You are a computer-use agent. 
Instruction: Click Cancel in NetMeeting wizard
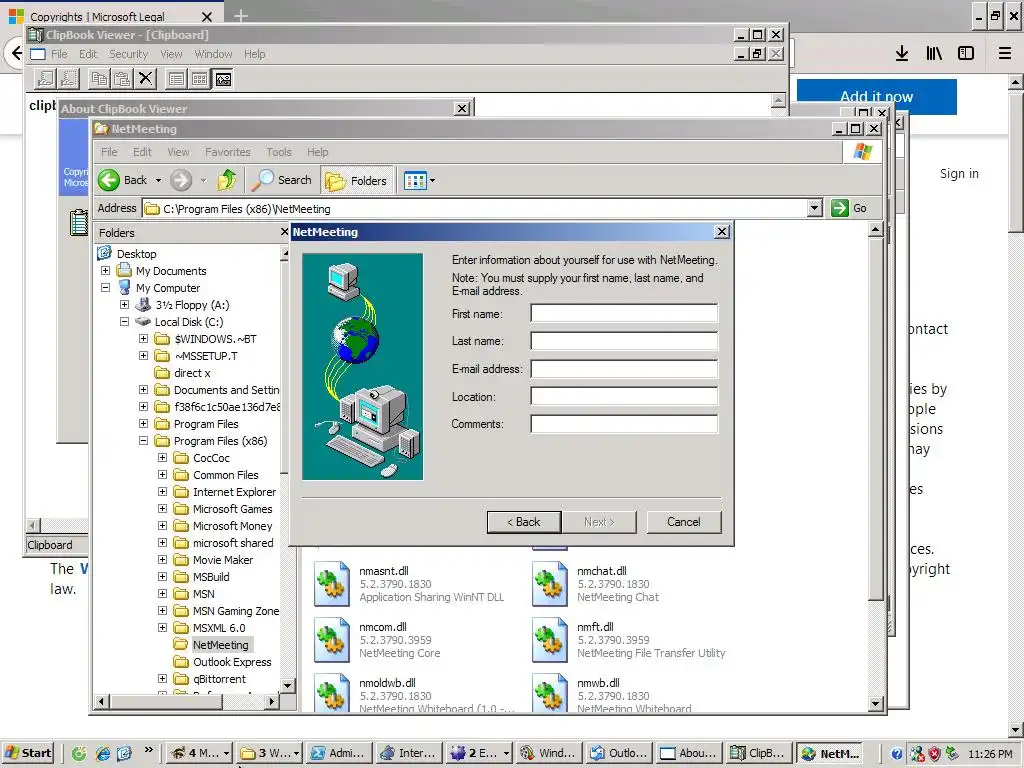(684, 522)
